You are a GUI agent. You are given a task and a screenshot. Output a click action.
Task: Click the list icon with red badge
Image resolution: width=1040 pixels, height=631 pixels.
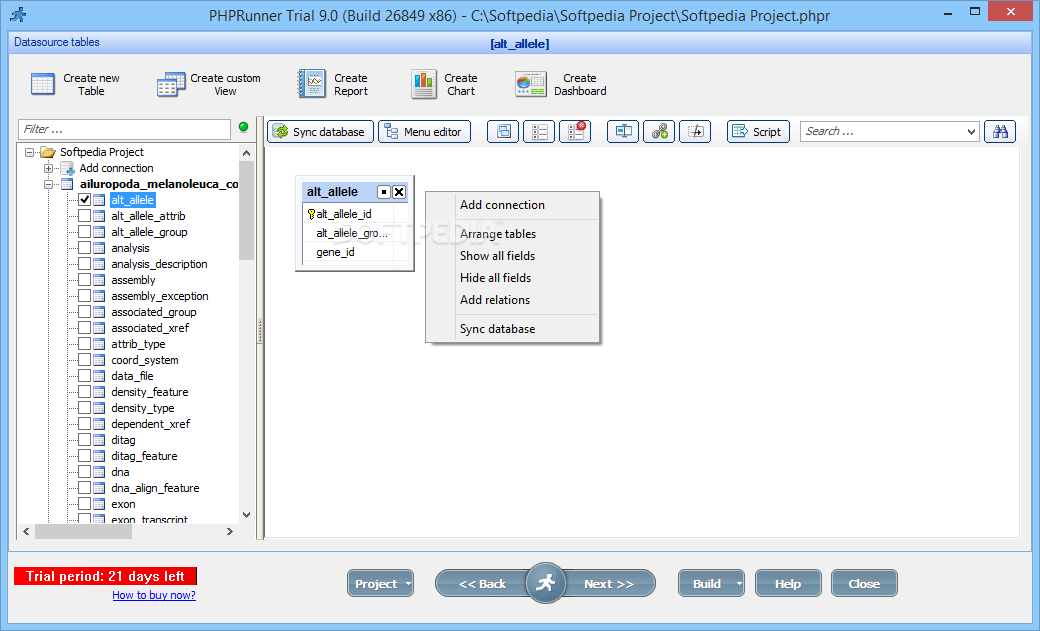click(576, 131)
